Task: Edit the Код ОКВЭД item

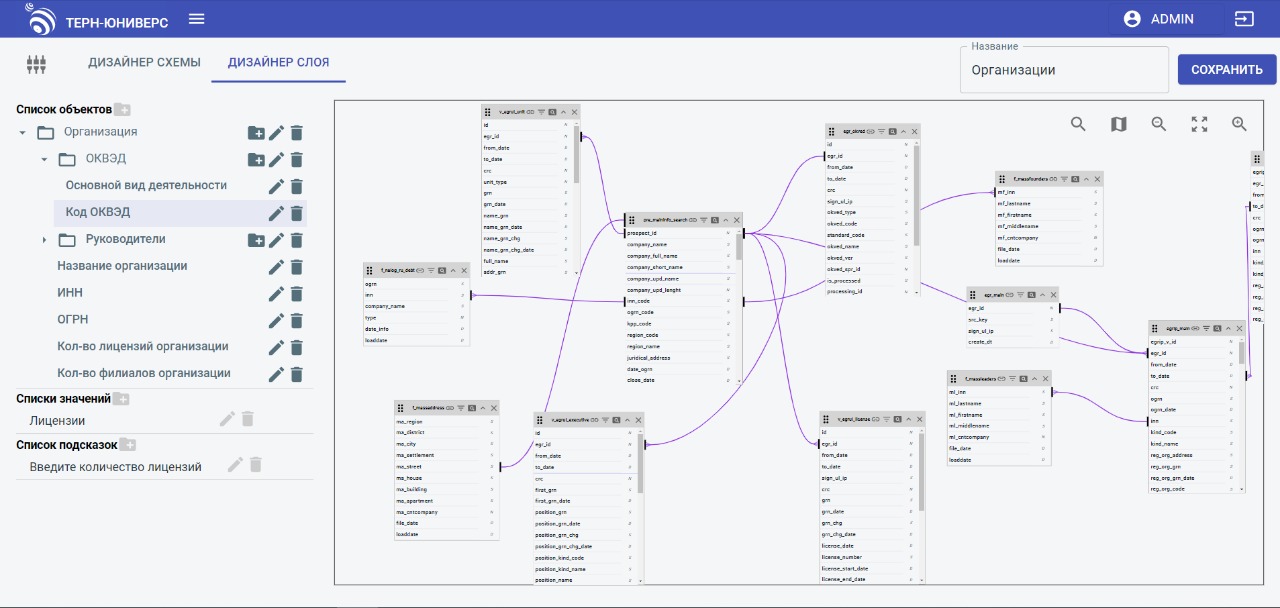Action: tap(276, 213)
